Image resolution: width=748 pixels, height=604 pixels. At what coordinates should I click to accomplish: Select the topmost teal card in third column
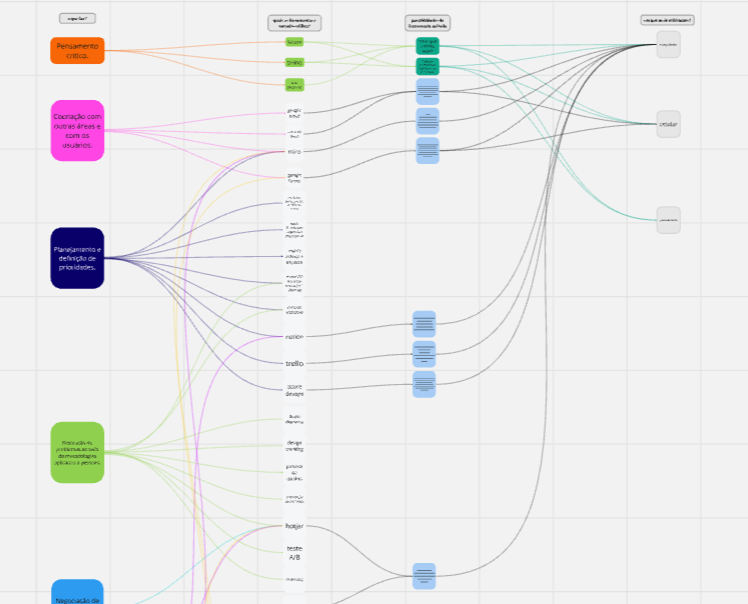427,46
